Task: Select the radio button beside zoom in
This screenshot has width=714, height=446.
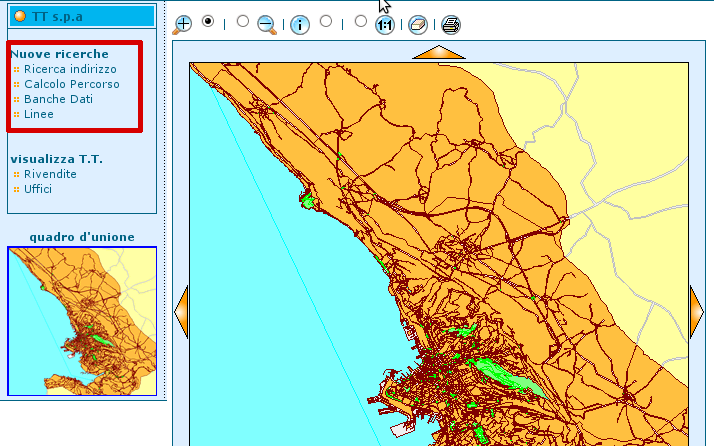Action: coord(208,21)
